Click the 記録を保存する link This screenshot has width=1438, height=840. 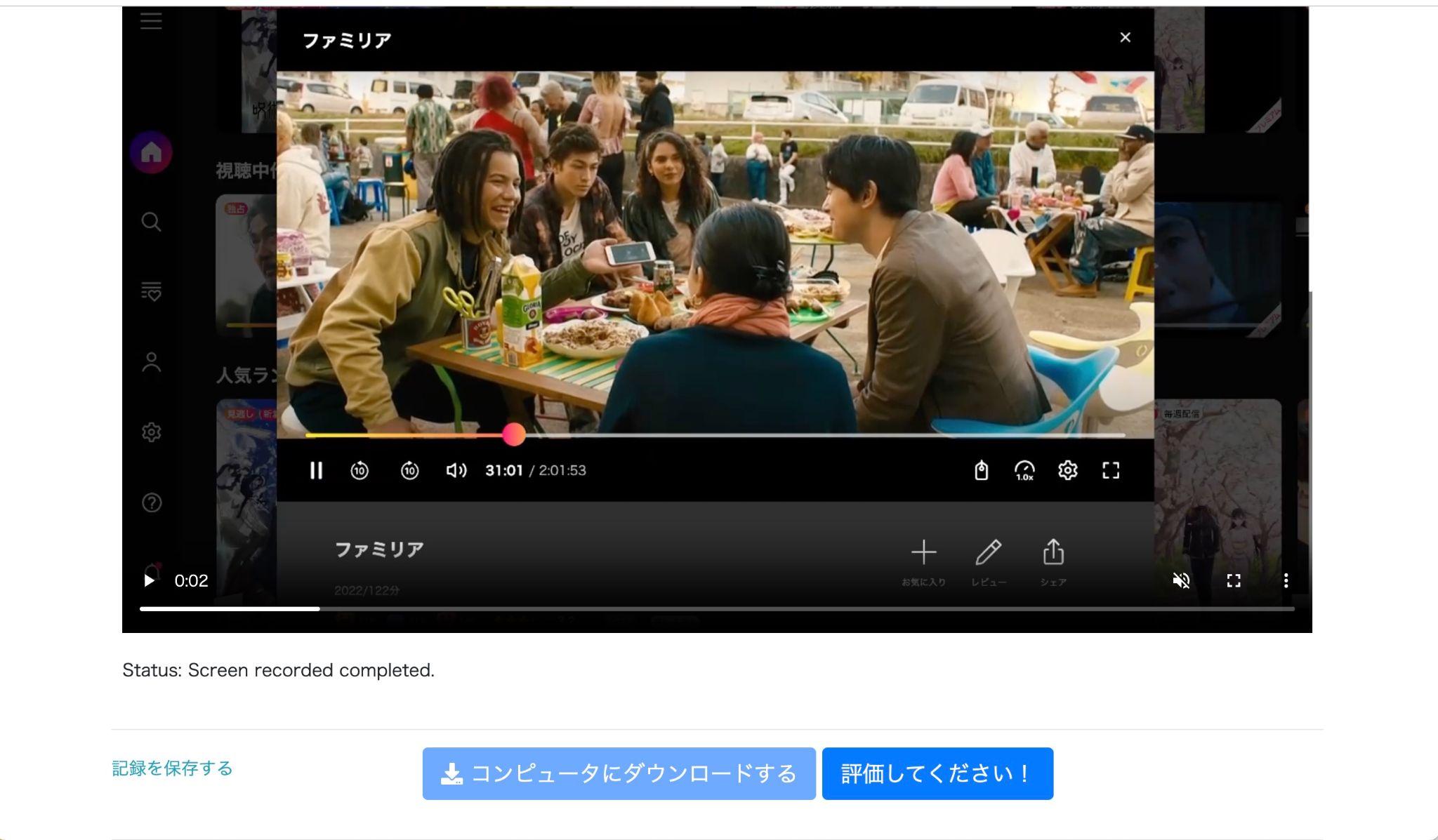tap(172, 768)
